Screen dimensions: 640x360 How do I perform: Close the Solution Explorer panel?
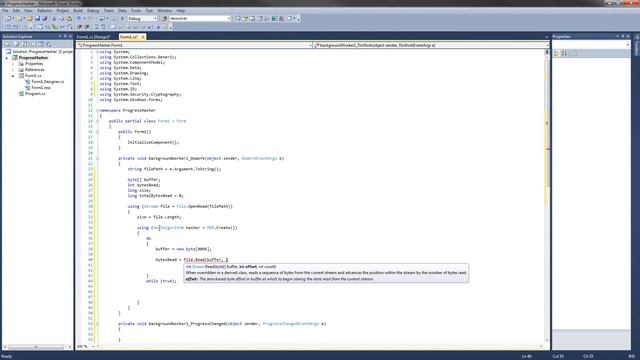pyautogui.click(x=70, y=36)
